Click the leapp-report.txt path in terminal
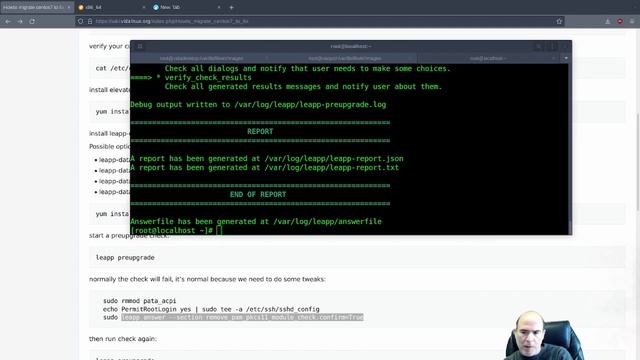This screenshot has height=360, width=640. 332,168
